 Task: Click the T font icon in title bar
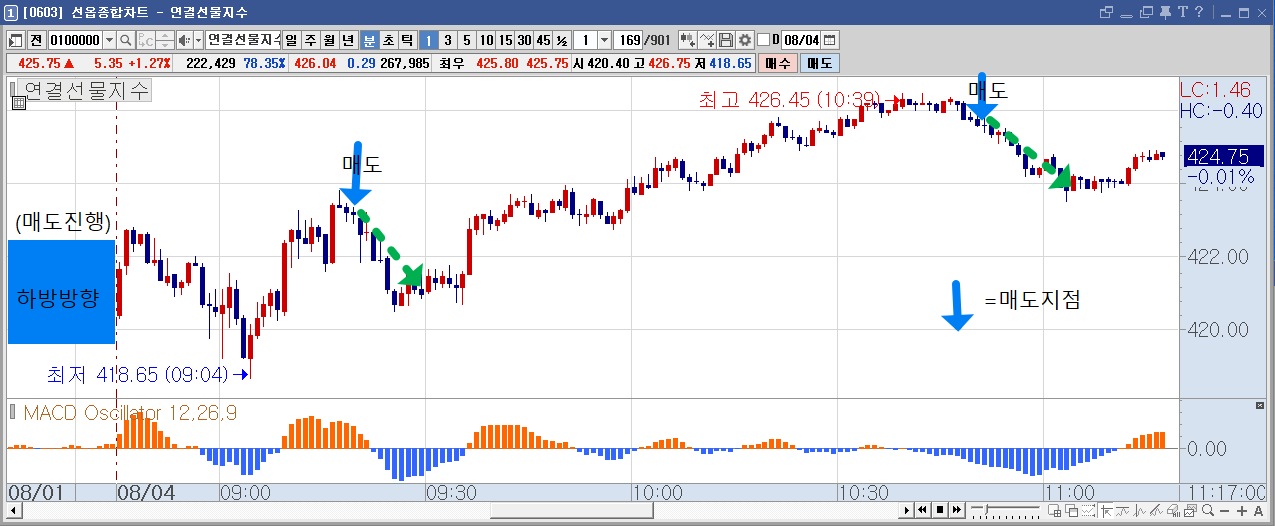click(1183, 12)
